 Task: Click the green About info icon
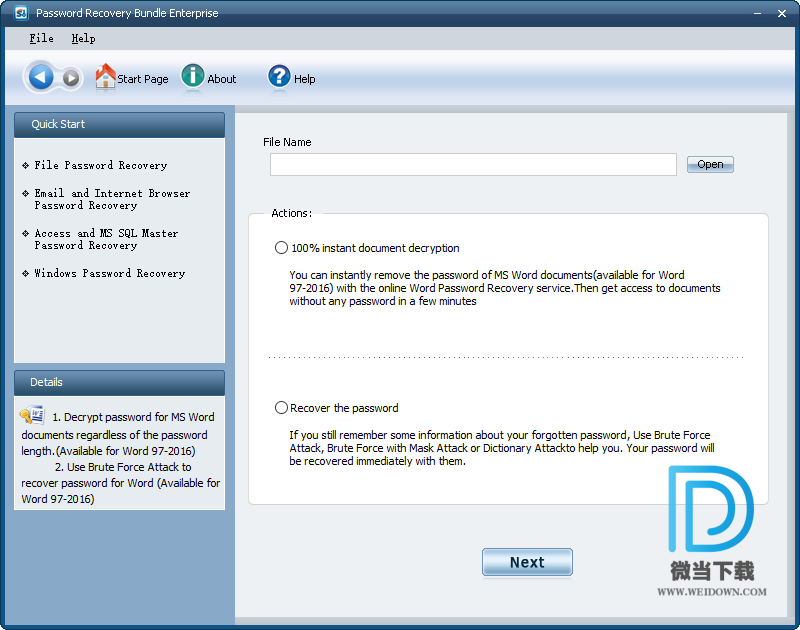pos(192,77)
